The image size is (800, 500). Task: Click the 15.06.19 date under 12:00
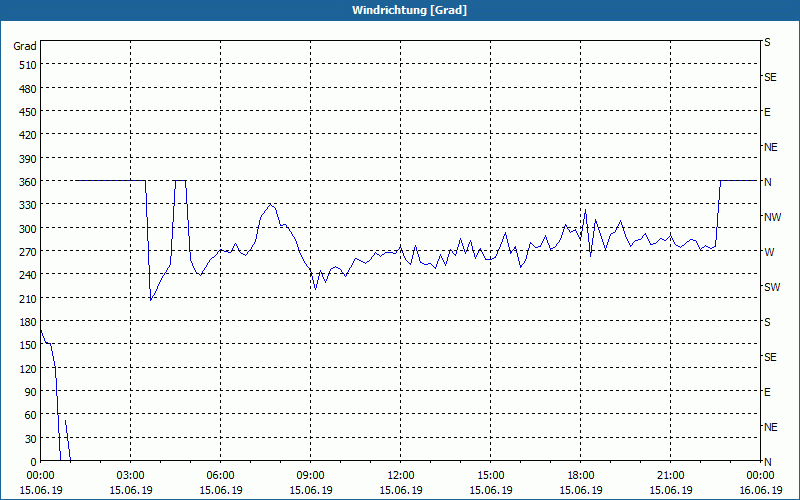(x=401, y=490)
